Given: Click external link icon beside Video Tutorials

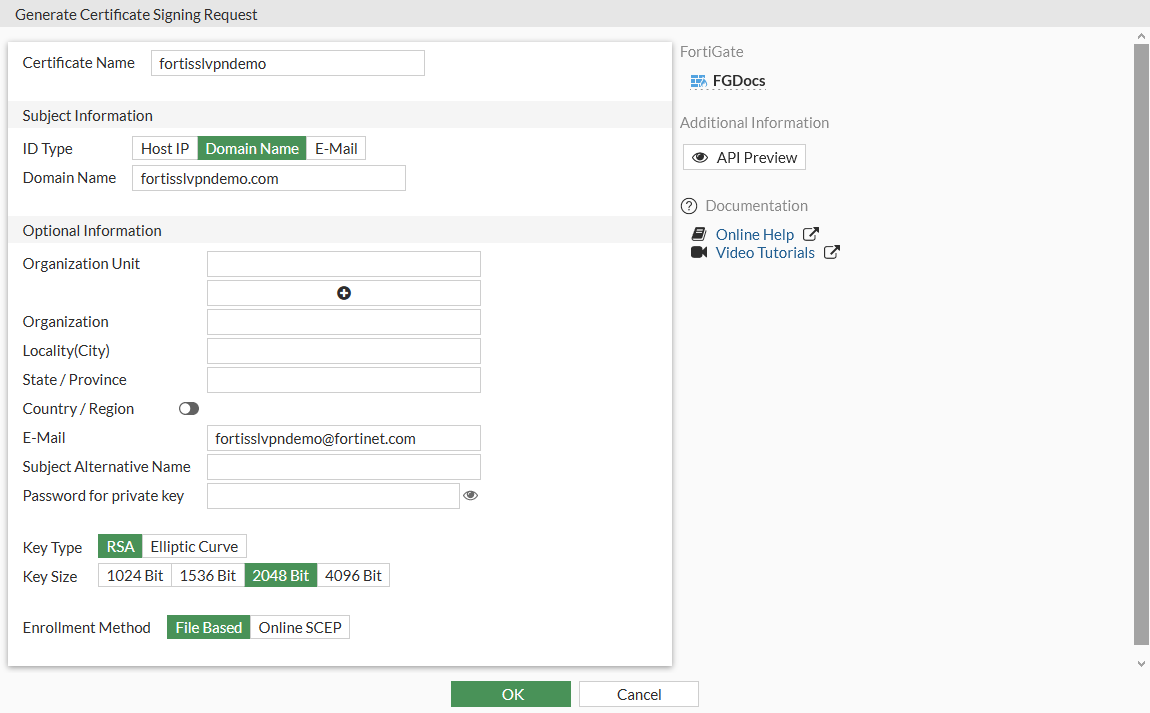Looking at the screenshot, I should pos(832,252).
